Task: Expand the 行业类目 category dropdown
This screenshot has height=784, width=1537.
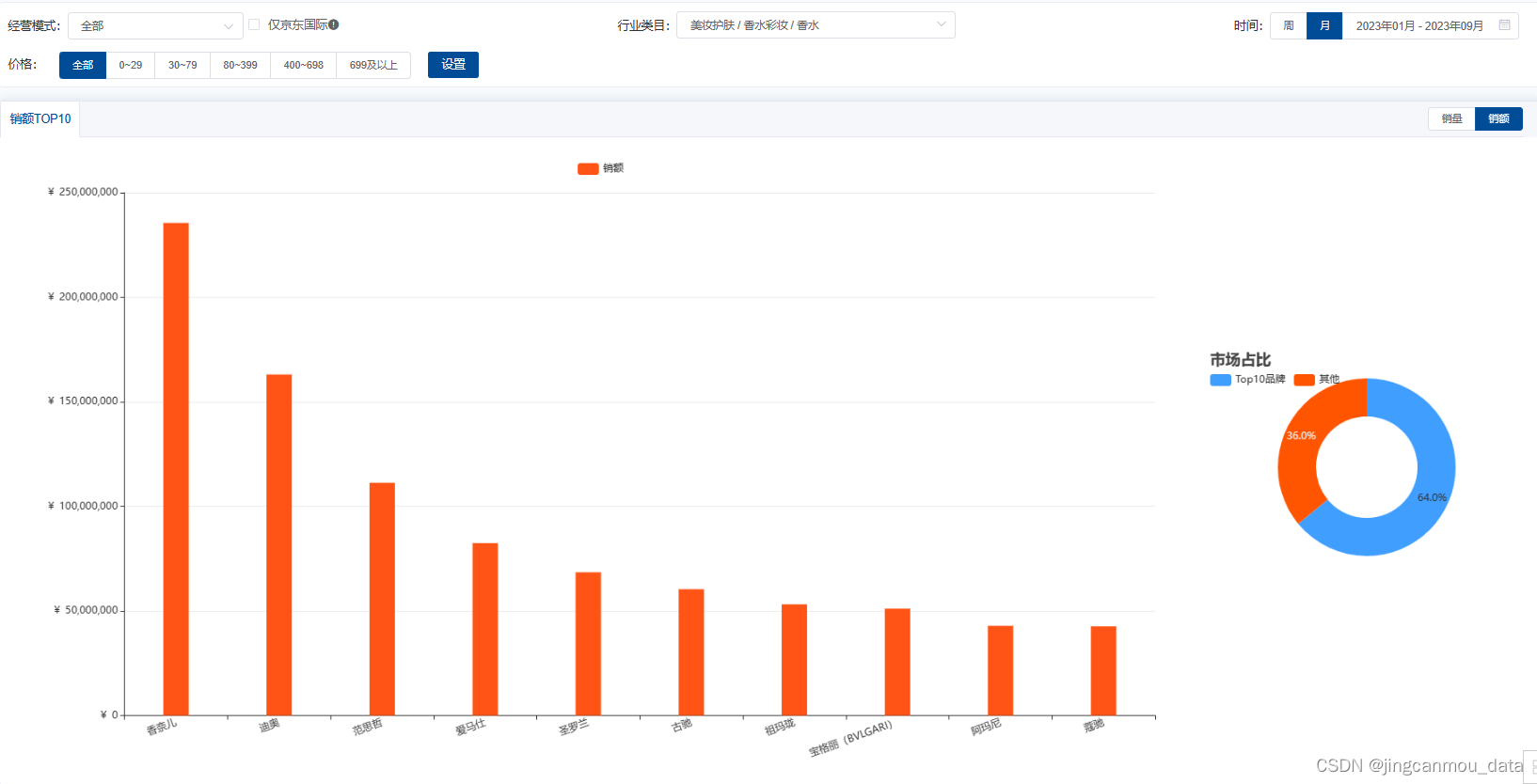Action: pyautogui.click(x=816, y=25)
